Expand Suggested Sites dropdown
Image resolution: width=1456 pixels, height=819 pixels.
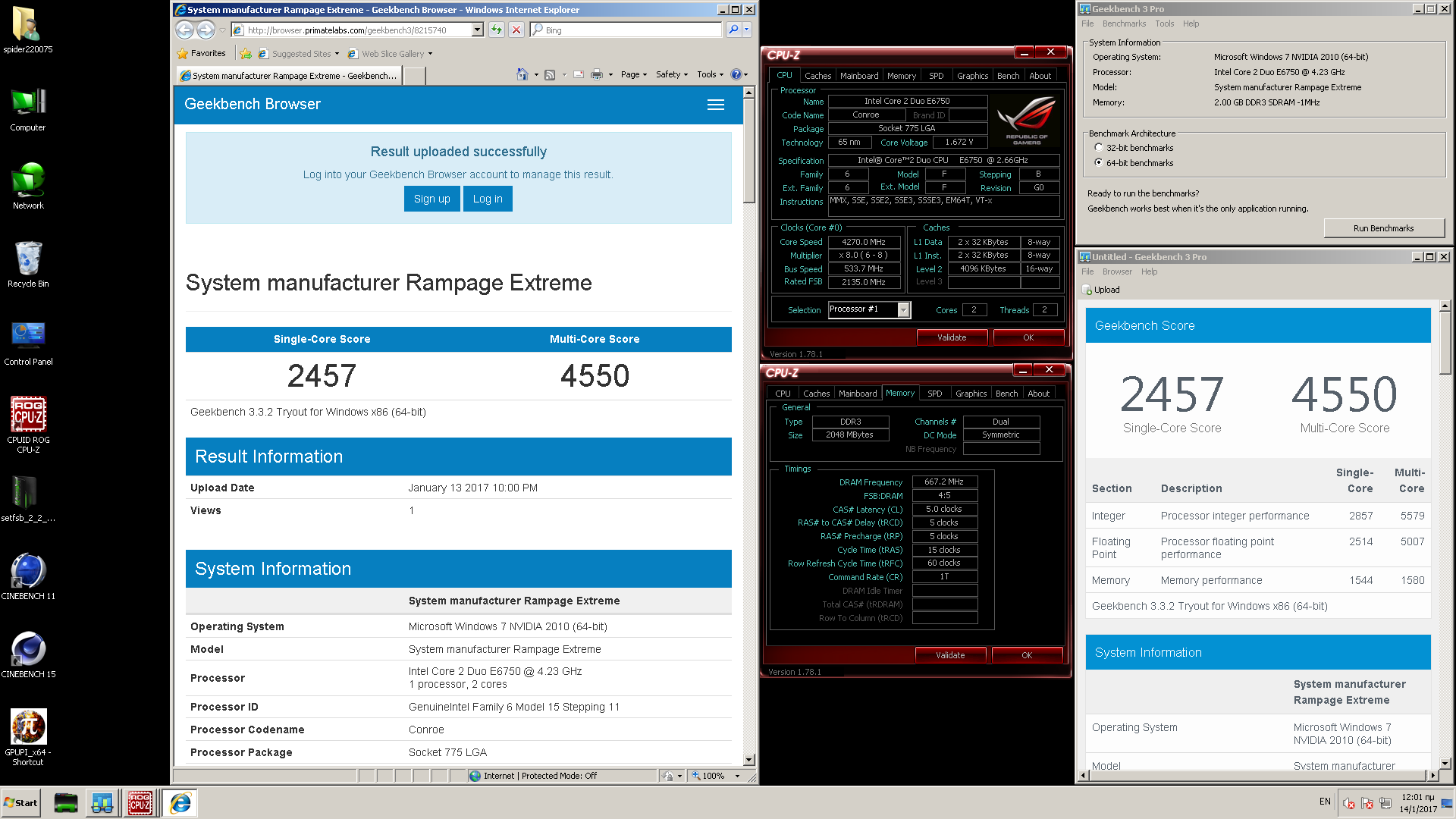tap(337, 54)
